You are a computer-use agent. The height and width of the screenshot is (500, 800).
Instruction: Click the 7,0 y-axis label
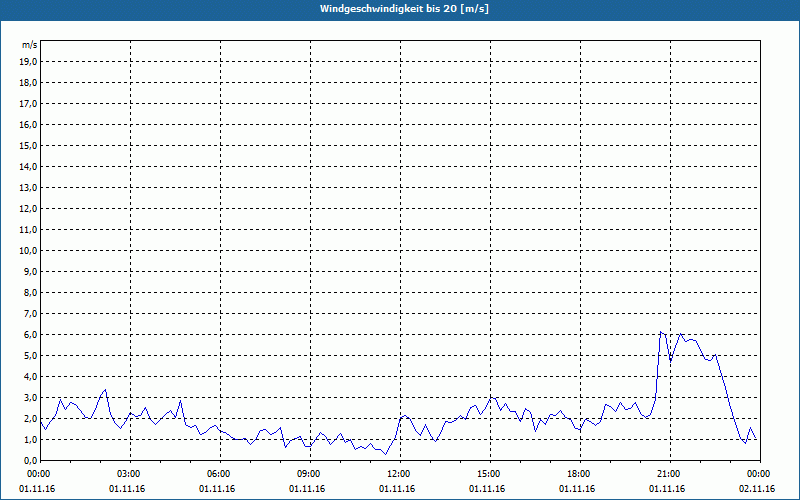[30, 313]
